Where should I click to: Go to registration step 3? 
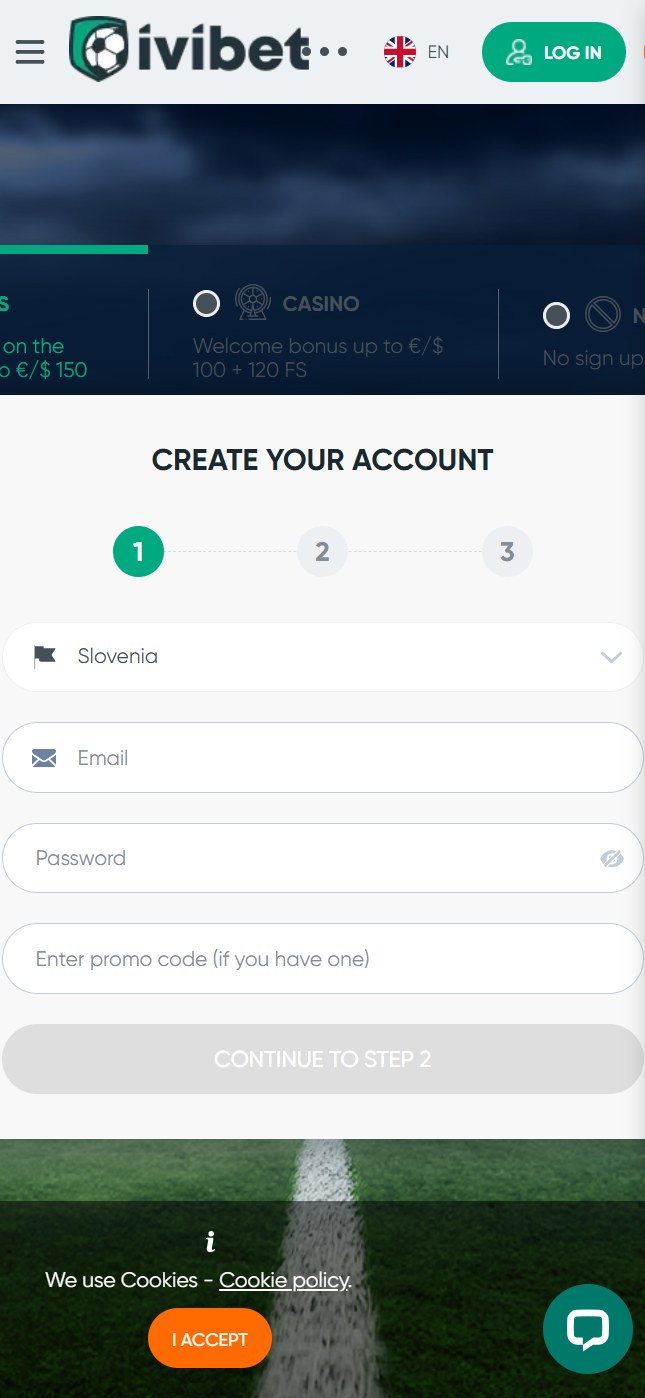tap(507, 552)
